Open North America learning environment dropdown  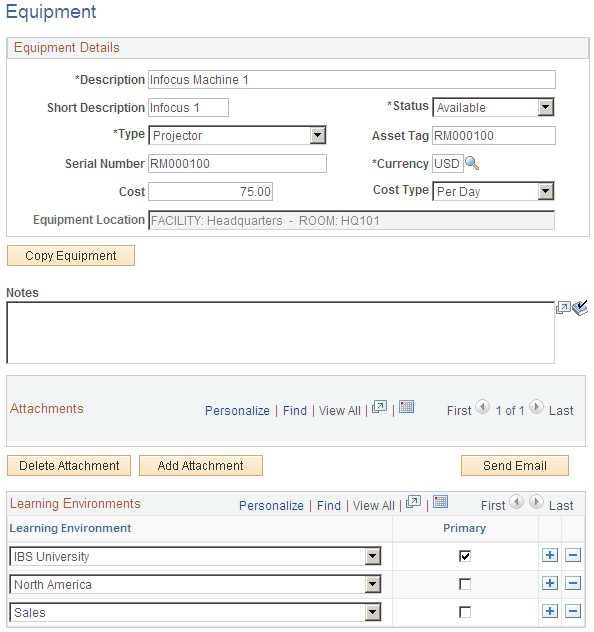point(195,584)
